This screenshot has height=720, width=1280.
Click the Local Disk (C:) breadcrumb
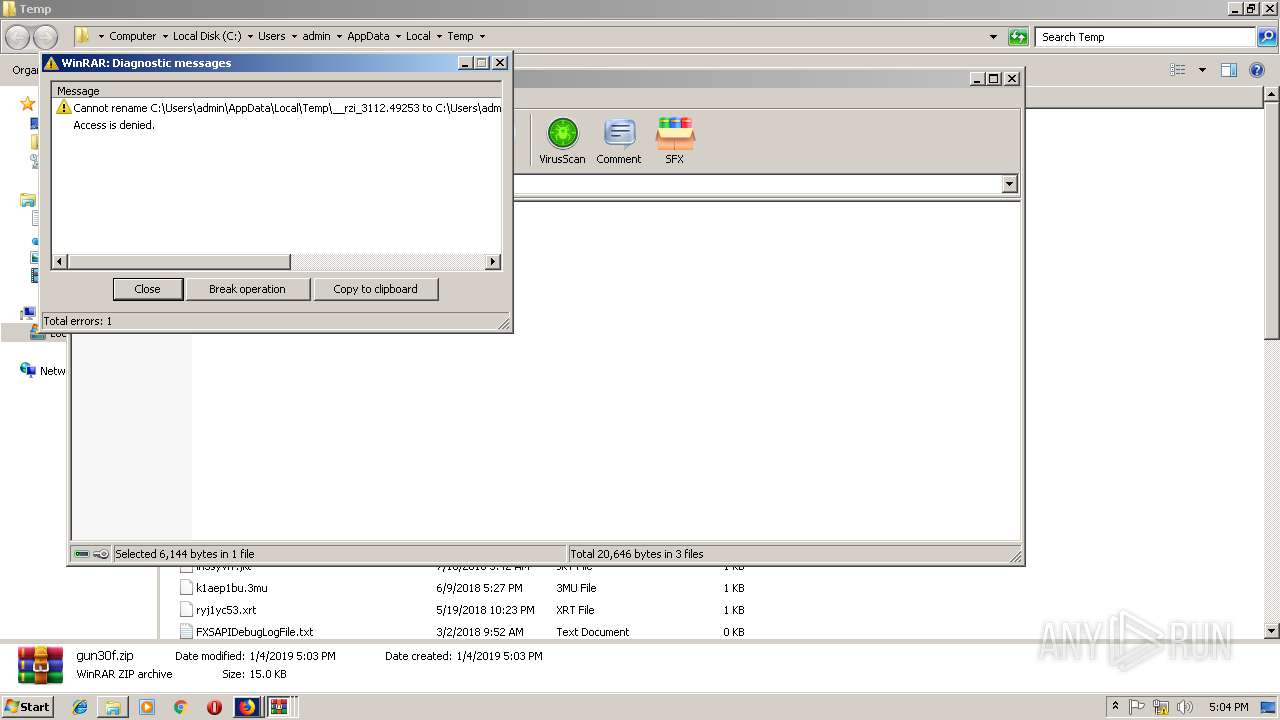pyautogui.click(x=207, y=36)
